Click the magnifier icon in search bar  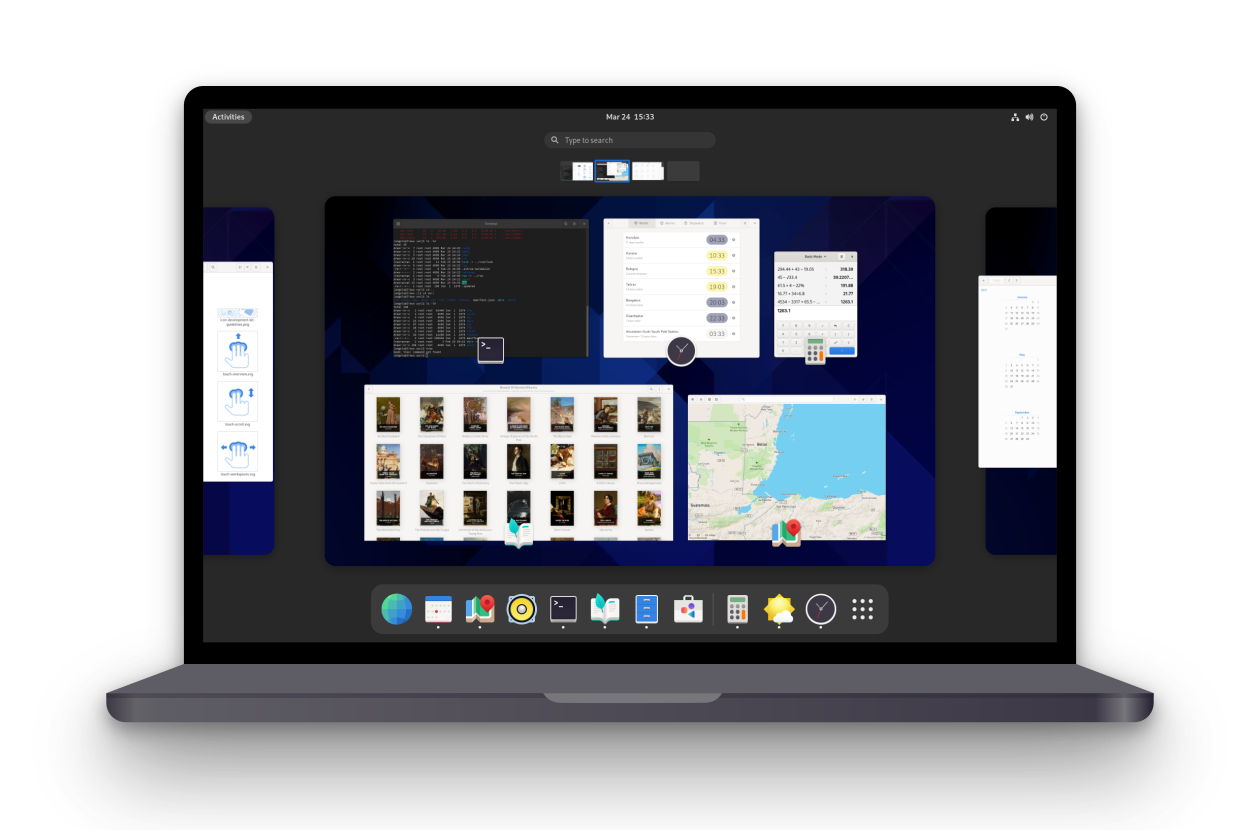(x=555, y=140)
